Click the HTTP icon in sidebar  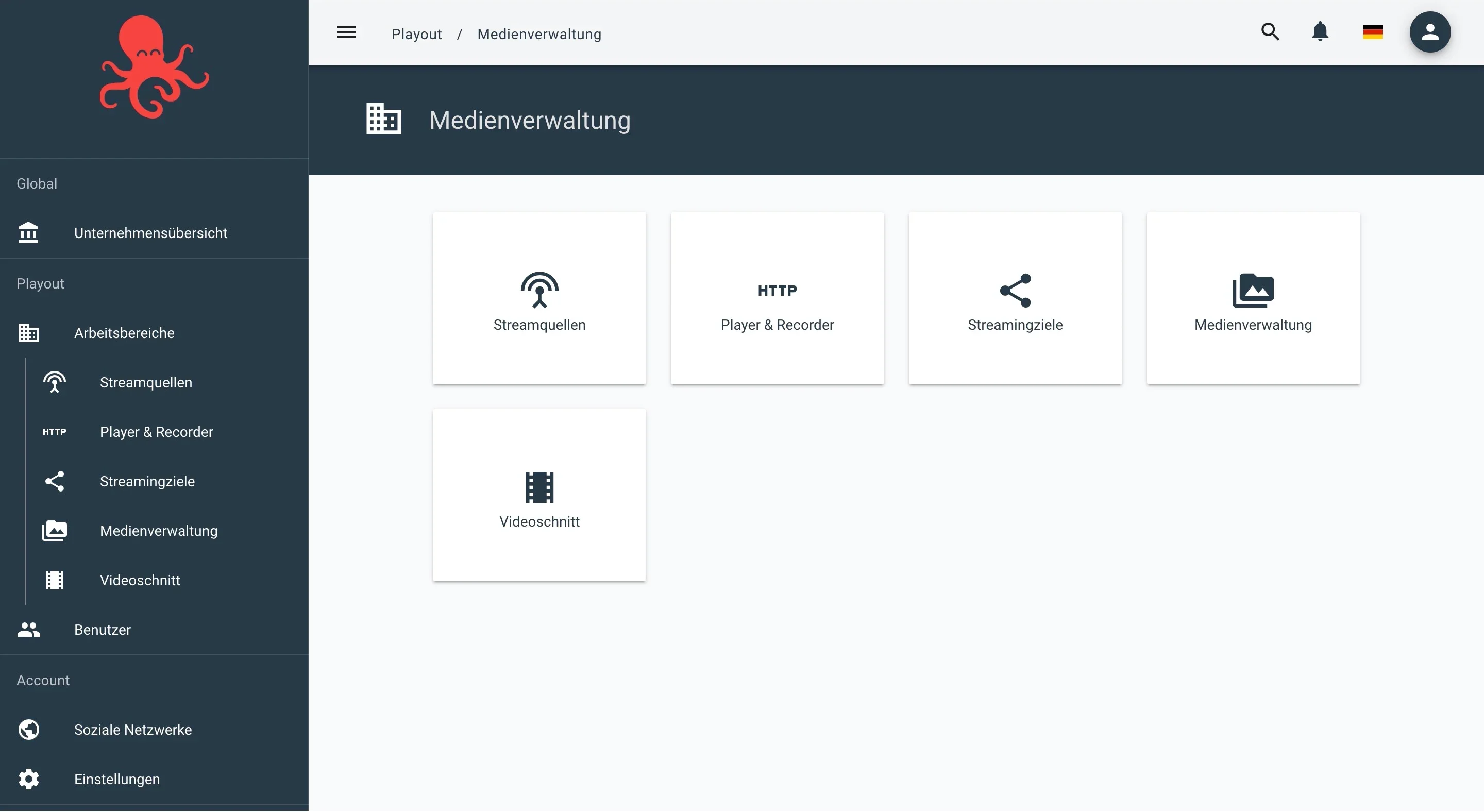(54, 432)
